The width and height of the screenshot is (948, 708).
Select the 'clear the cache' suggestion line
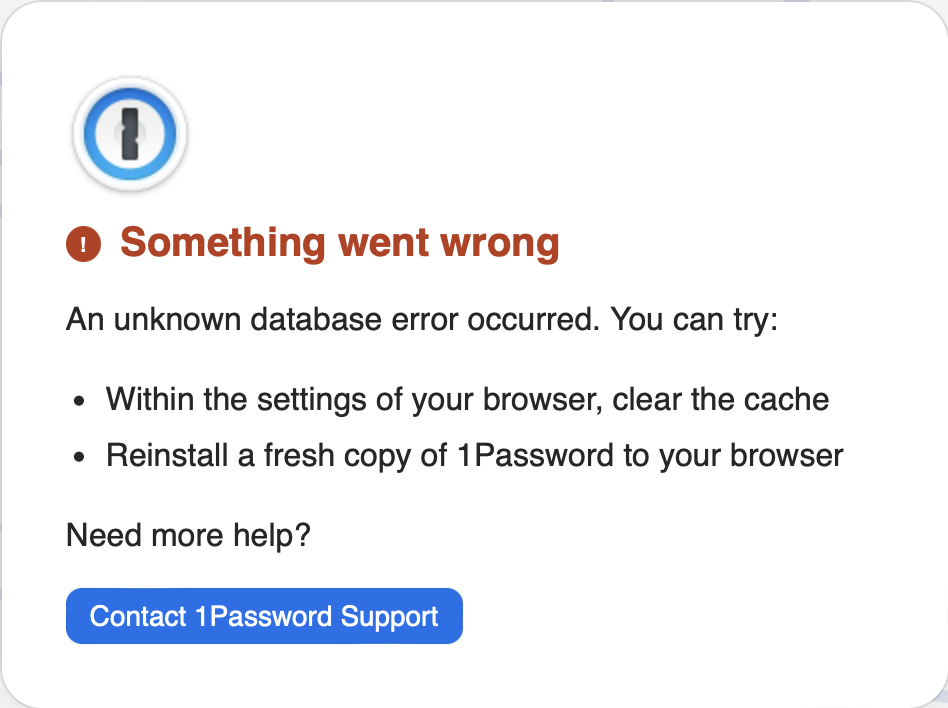pyautogui.click(x=467, y=400)
